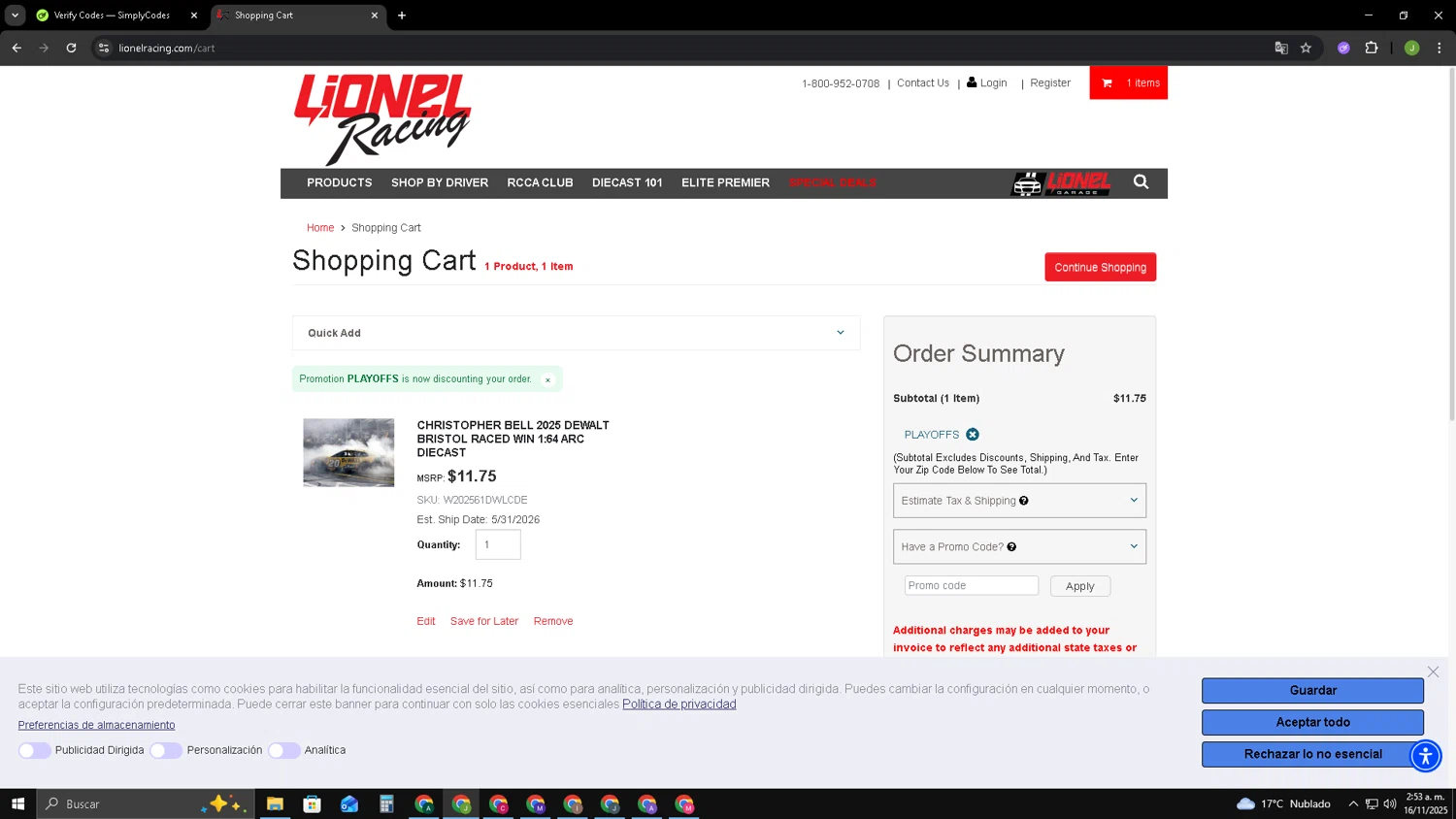1456x819 pixels.
Task: Click the Guardar button in the cookie banner
Action: pyautogui.click(x=1312, y=690)
